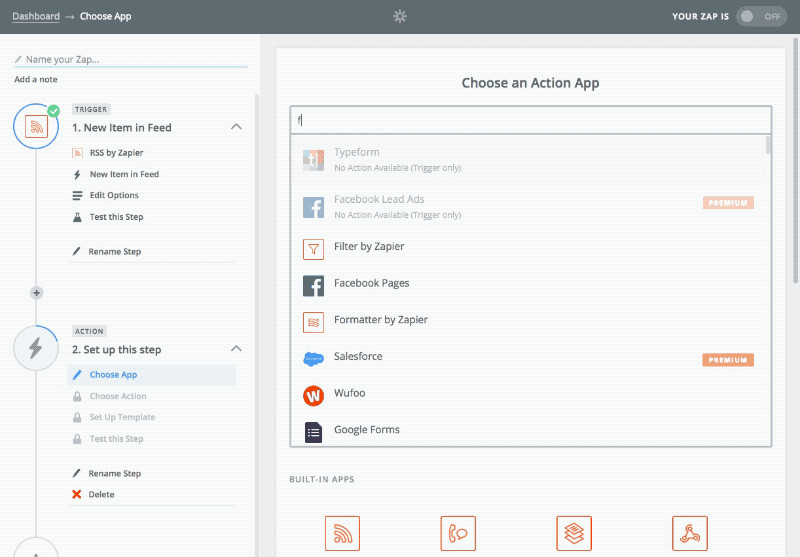The height and width of the screenshot is (557, 800).
Task: Click the Edit Options list icon
Action: coord(77,195)
